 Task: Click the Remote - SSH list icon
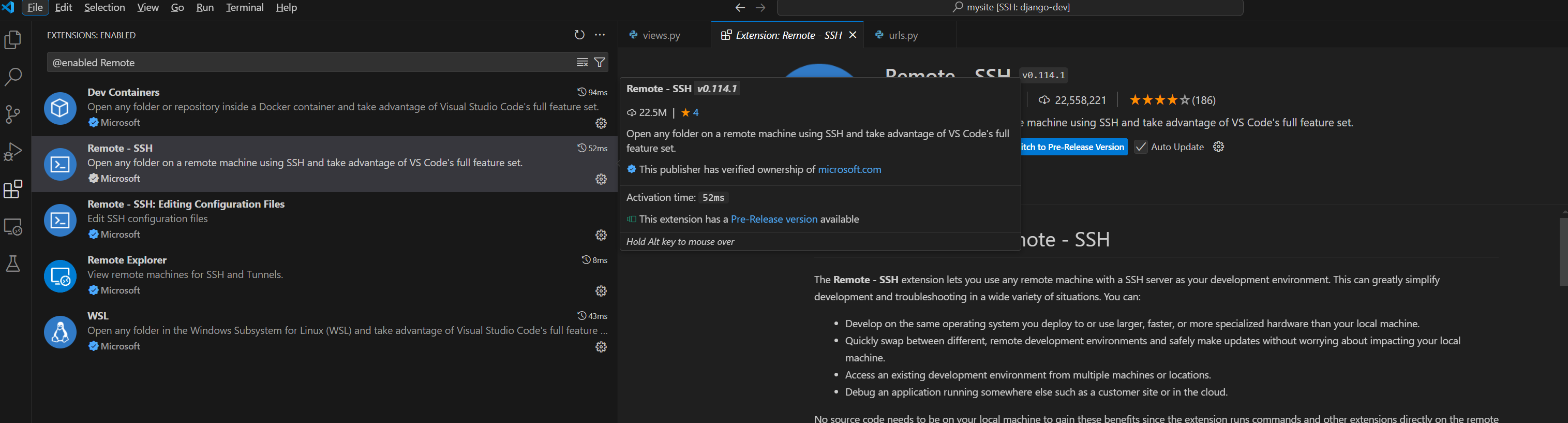point(60,164)
